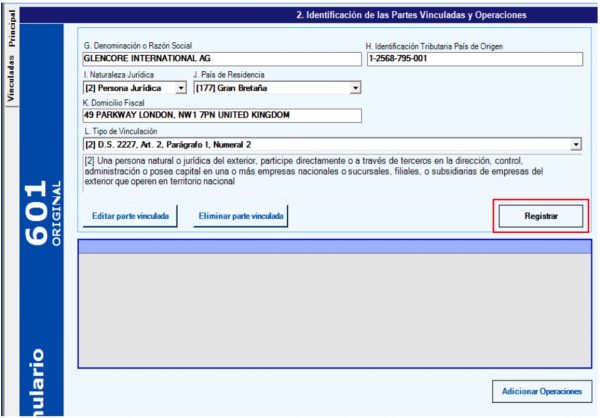Expand the País de Residencia combo box
Screen dimensions: 600x418
pyautogui.click(x=355, y=88)
